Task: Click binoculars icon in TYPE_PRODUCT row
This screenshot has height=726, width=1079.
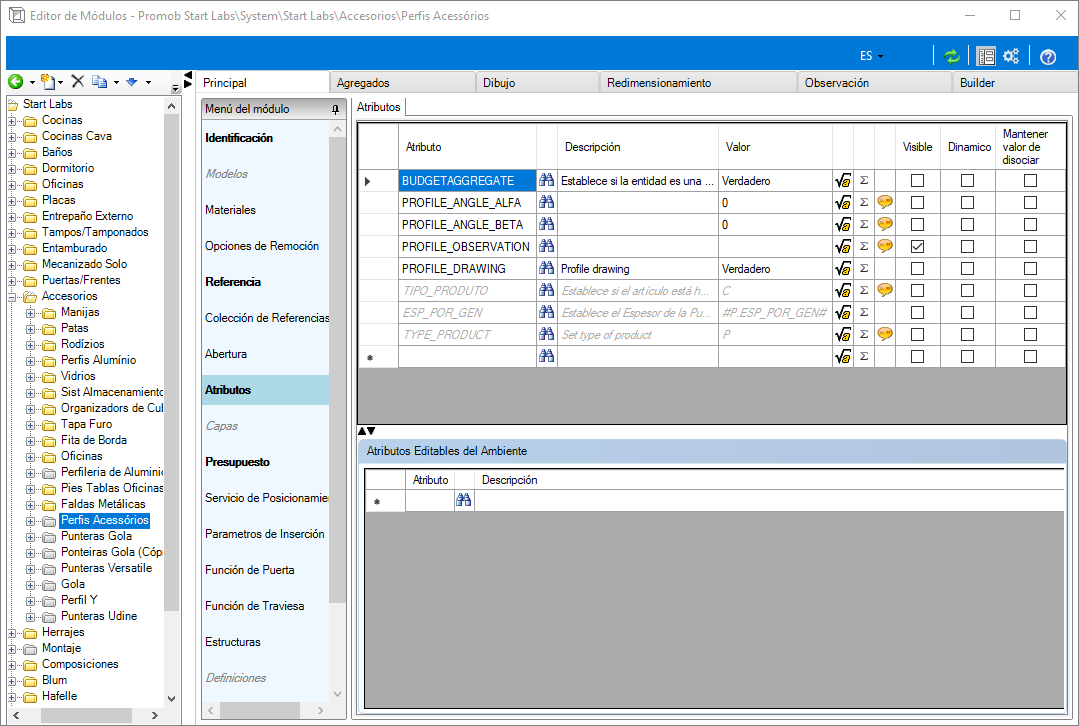Action: (546, 334)
